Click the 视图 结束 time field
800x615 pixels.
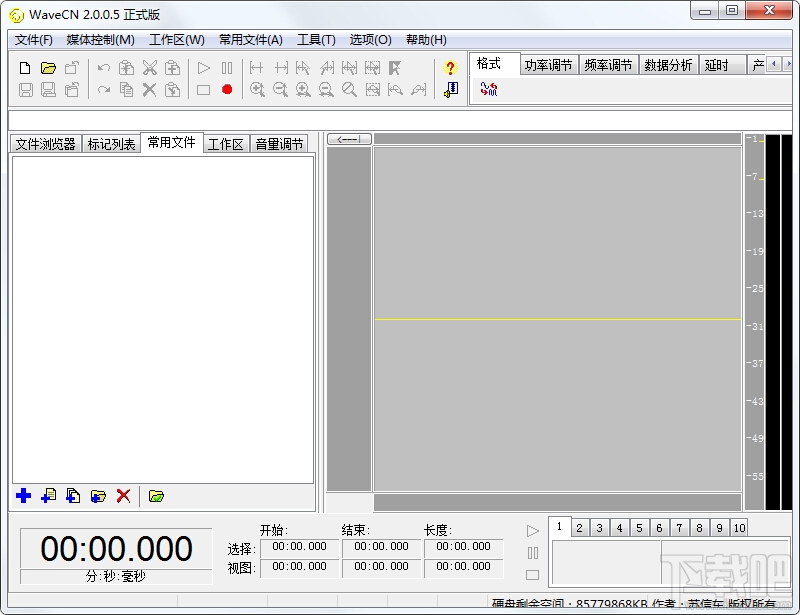381,567
